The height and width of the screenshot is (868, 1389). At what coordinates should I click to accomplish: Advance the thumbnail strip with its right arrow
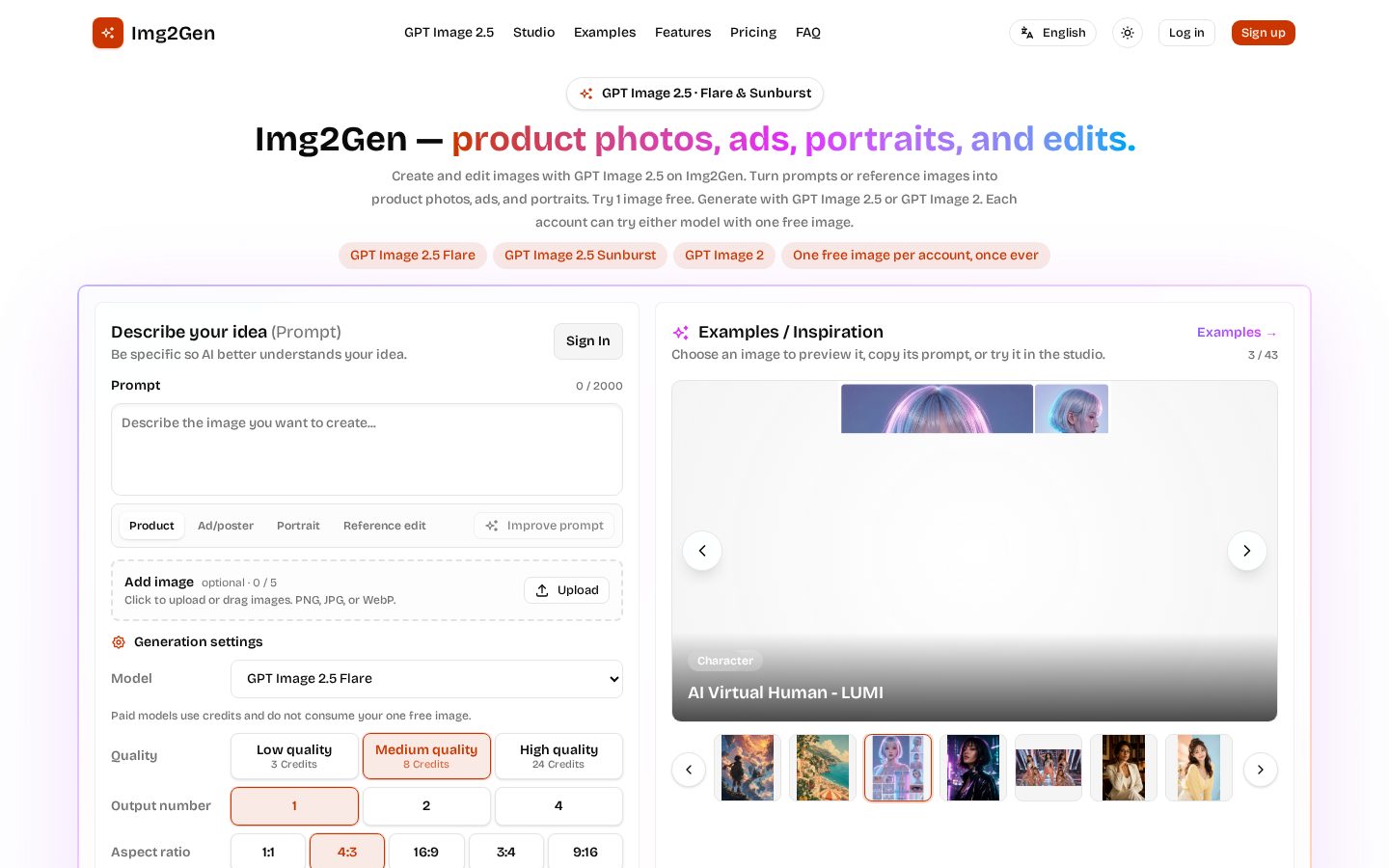point(1261,770)
